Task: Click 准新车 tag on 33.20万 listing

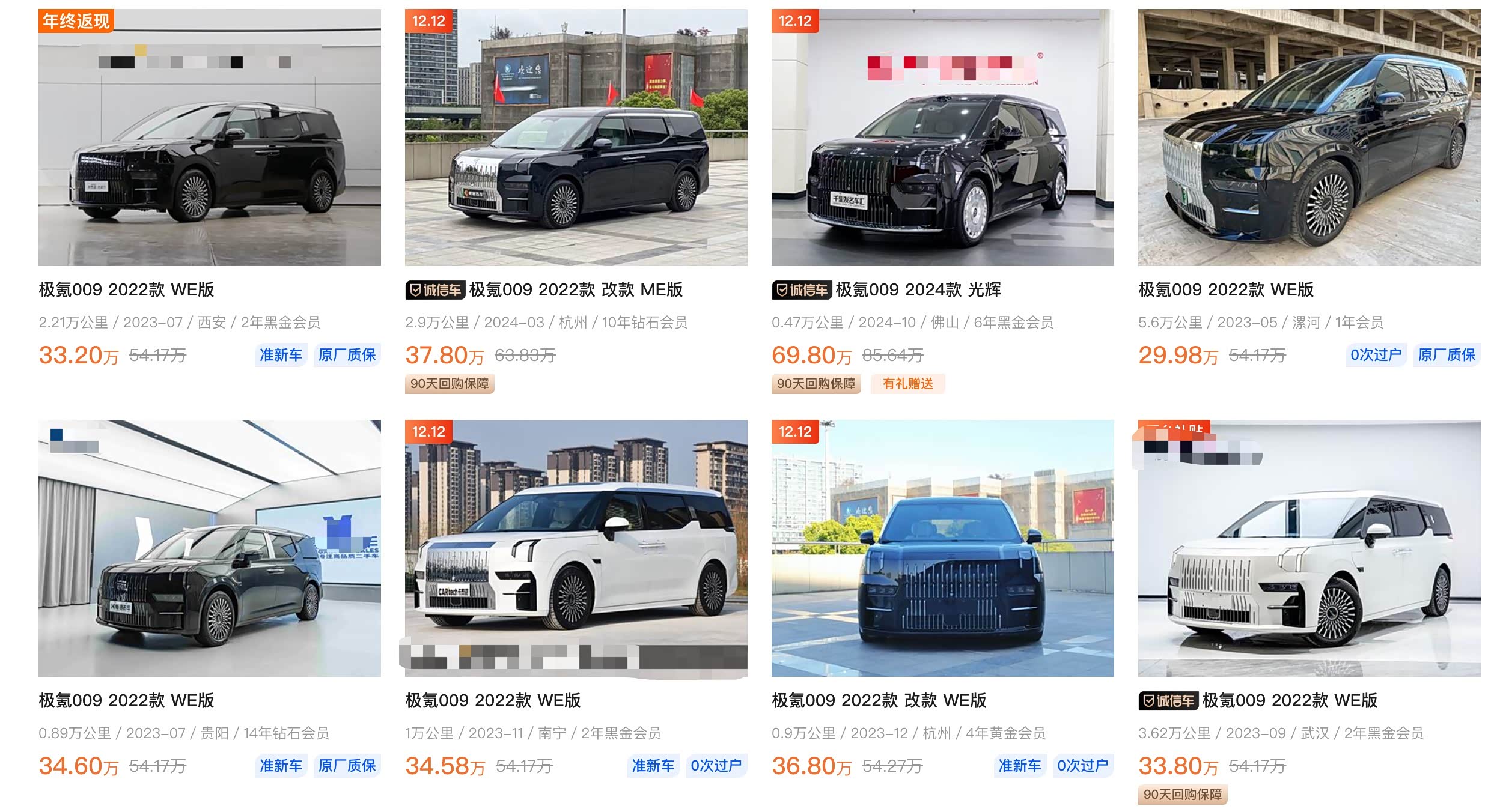Action: [x=281, y=355]
